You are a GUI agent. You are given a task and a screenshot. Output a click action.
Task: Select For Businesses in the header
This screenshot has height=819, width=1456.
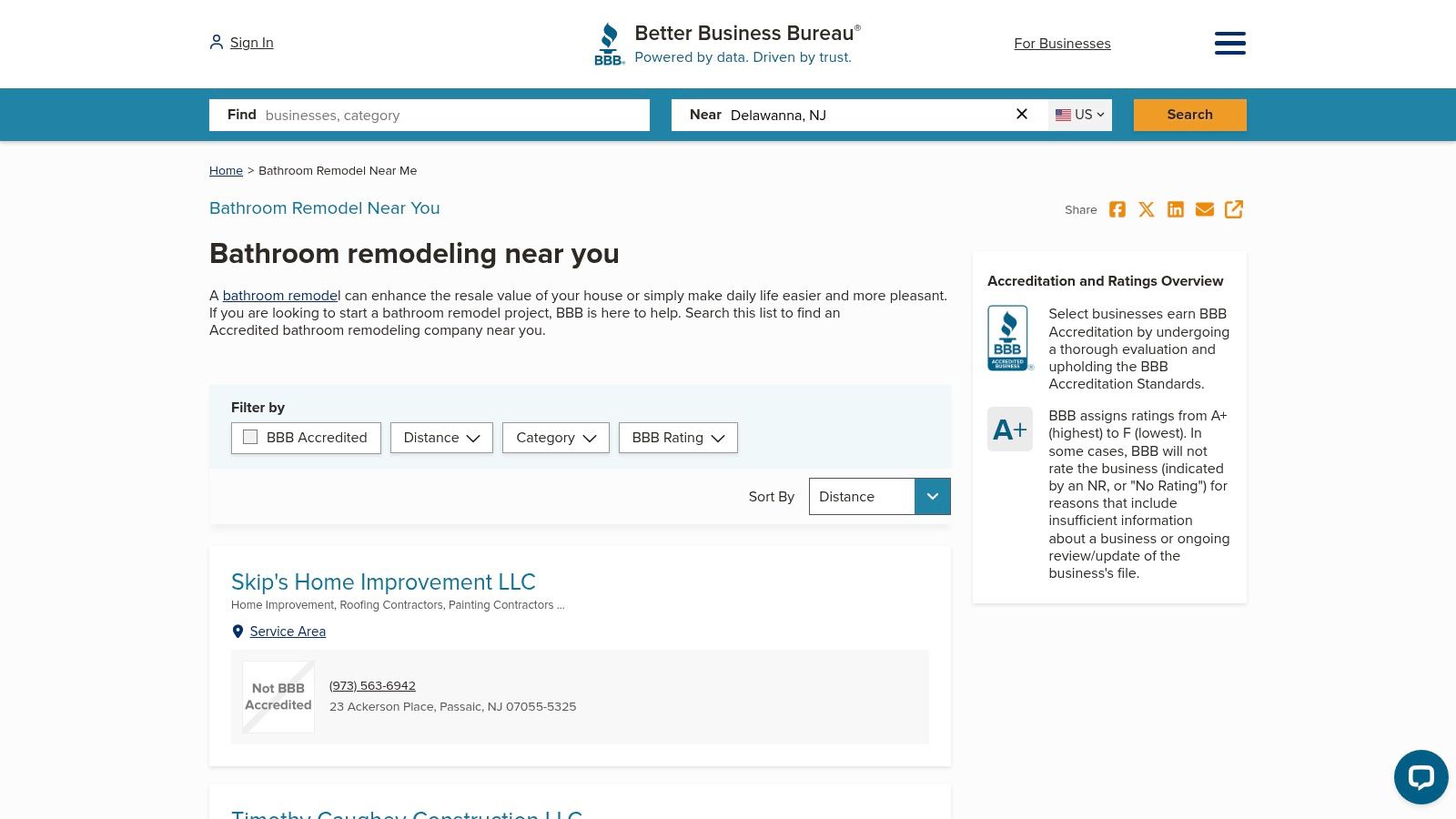click(1062, 43)
